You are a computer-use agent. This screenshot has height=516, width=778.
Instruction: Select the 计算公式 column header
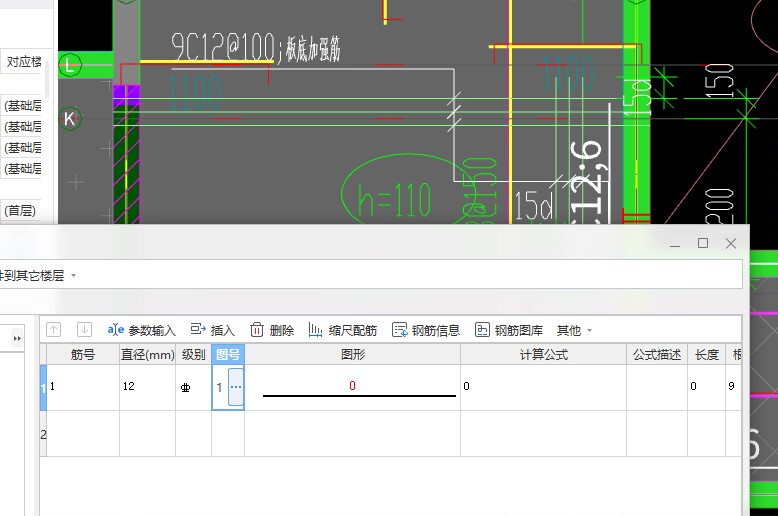(x=544, y=354)
